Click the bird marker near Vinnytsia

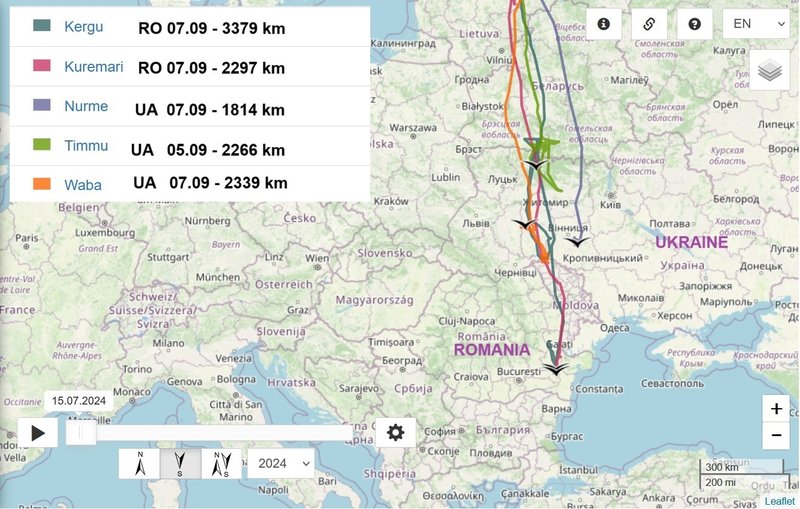point(578,242)
